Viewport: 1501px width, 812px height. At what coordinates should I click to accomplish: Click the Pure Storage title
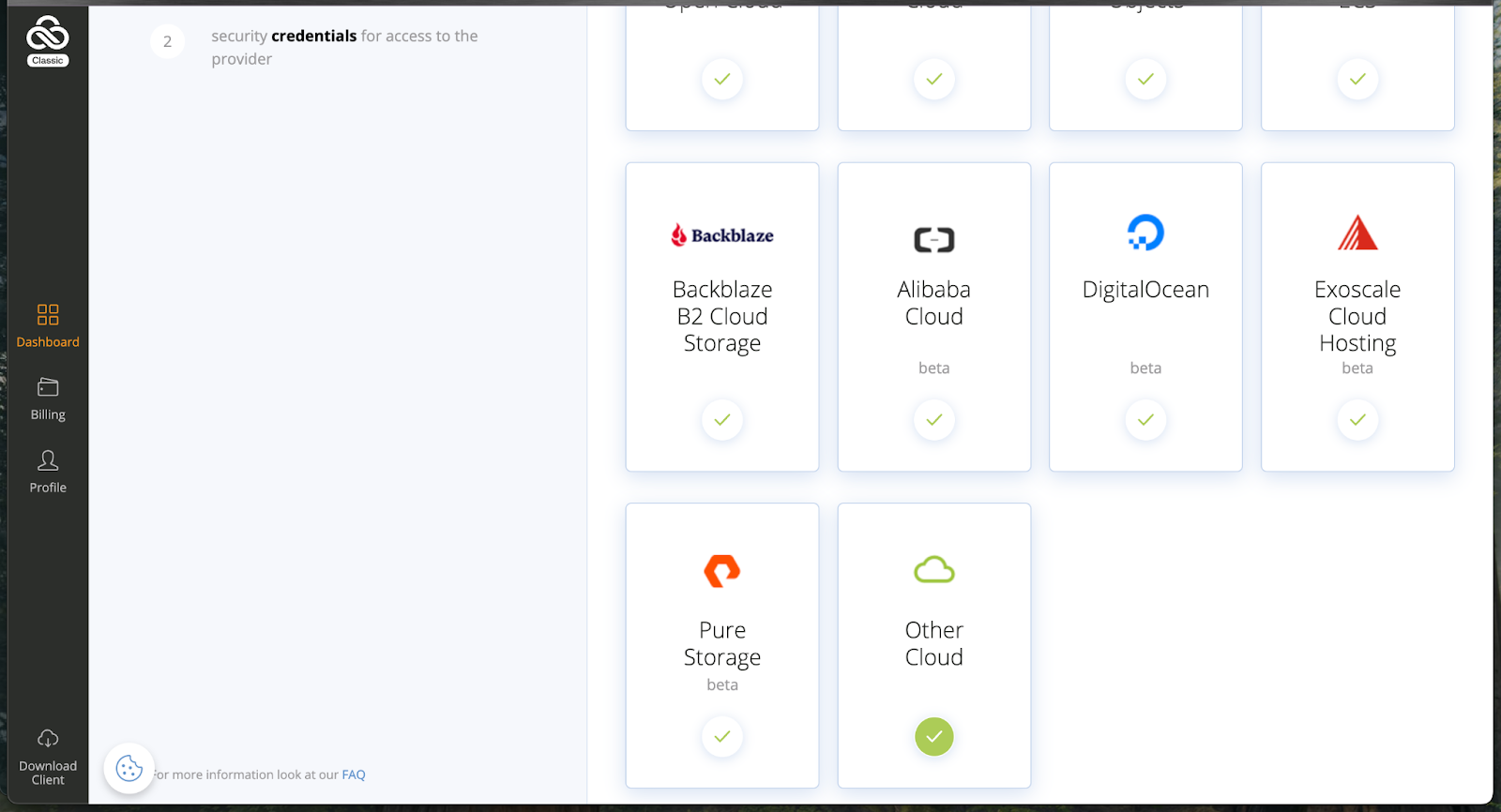pyautogui.click(x=722, y=644)
